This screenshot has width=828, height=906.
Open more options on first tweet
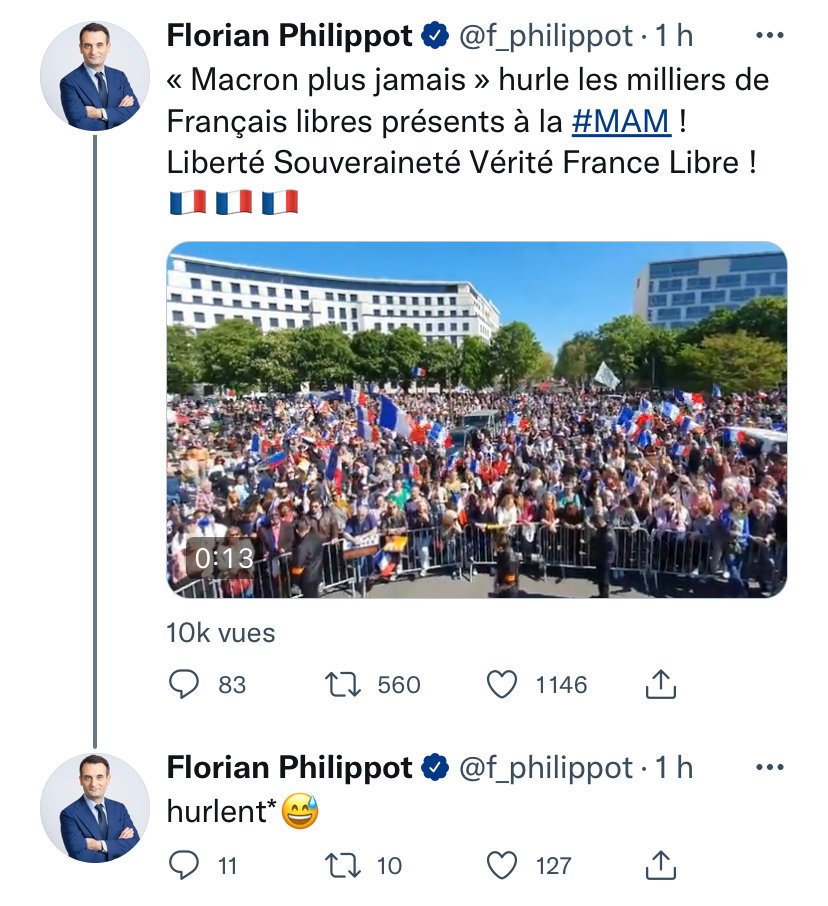coord(768,37)
